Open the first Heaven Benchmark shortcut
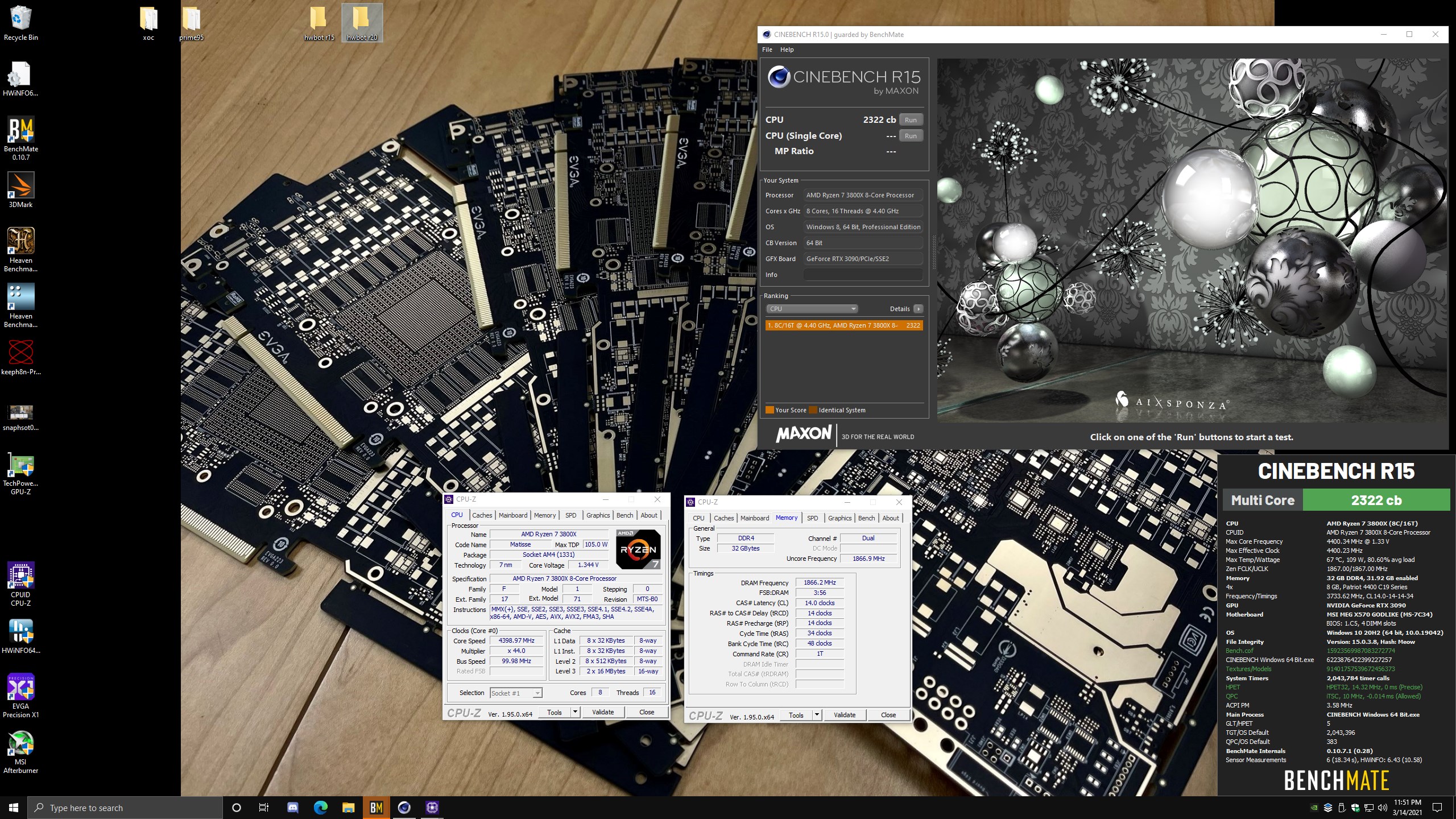 [x=21, y=250]
